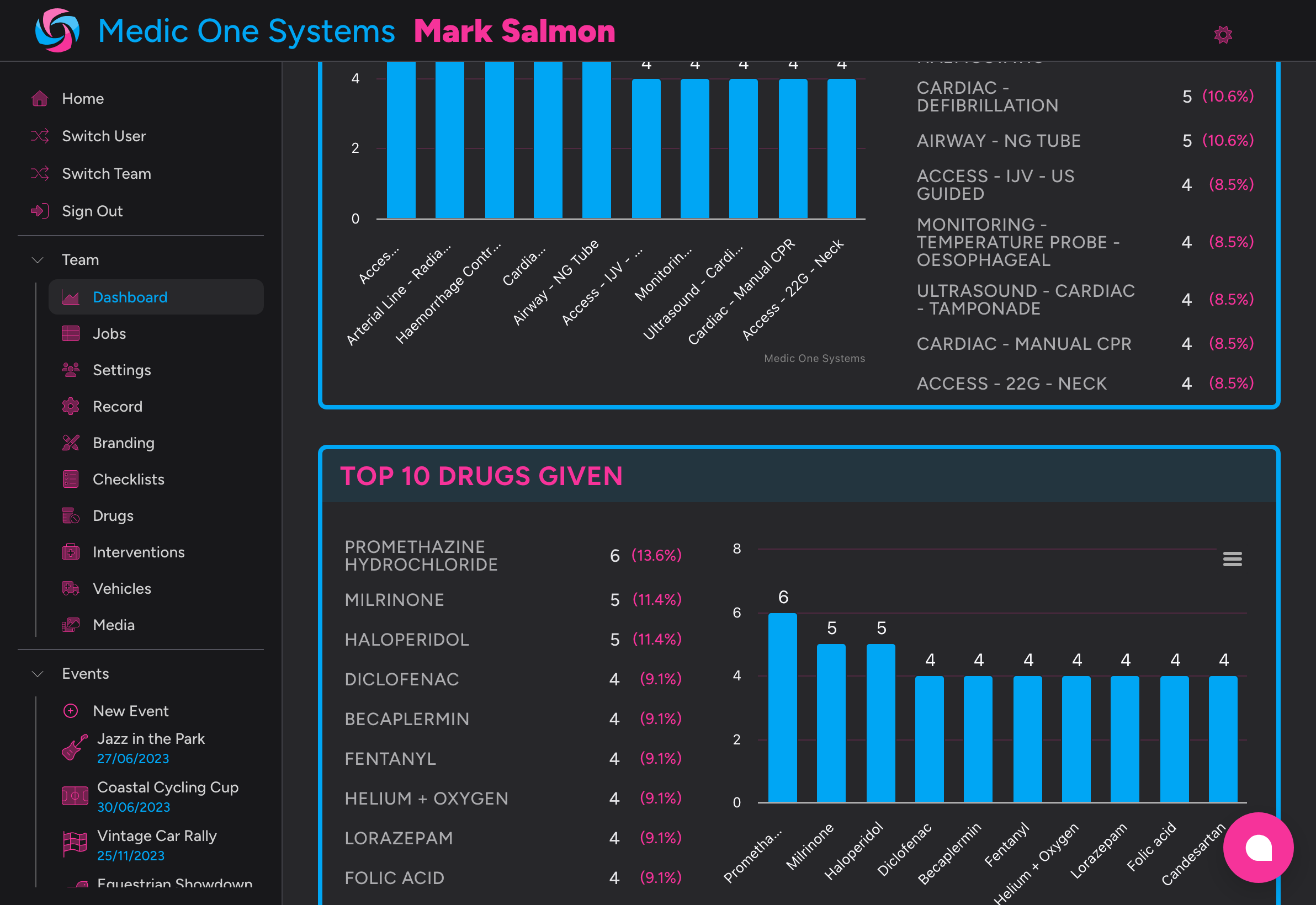Open the Jobs menu item

click(109, 333)
